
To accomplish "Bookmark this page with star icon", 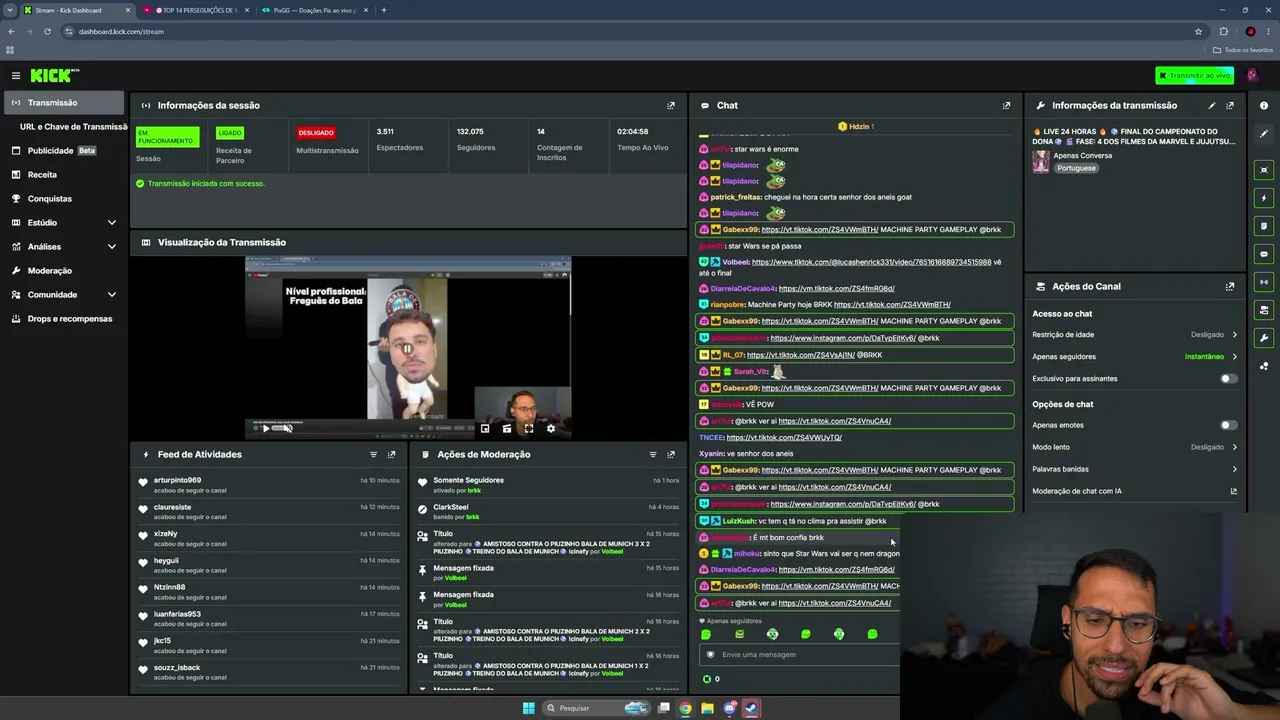I will click(x=1198, y=31).
